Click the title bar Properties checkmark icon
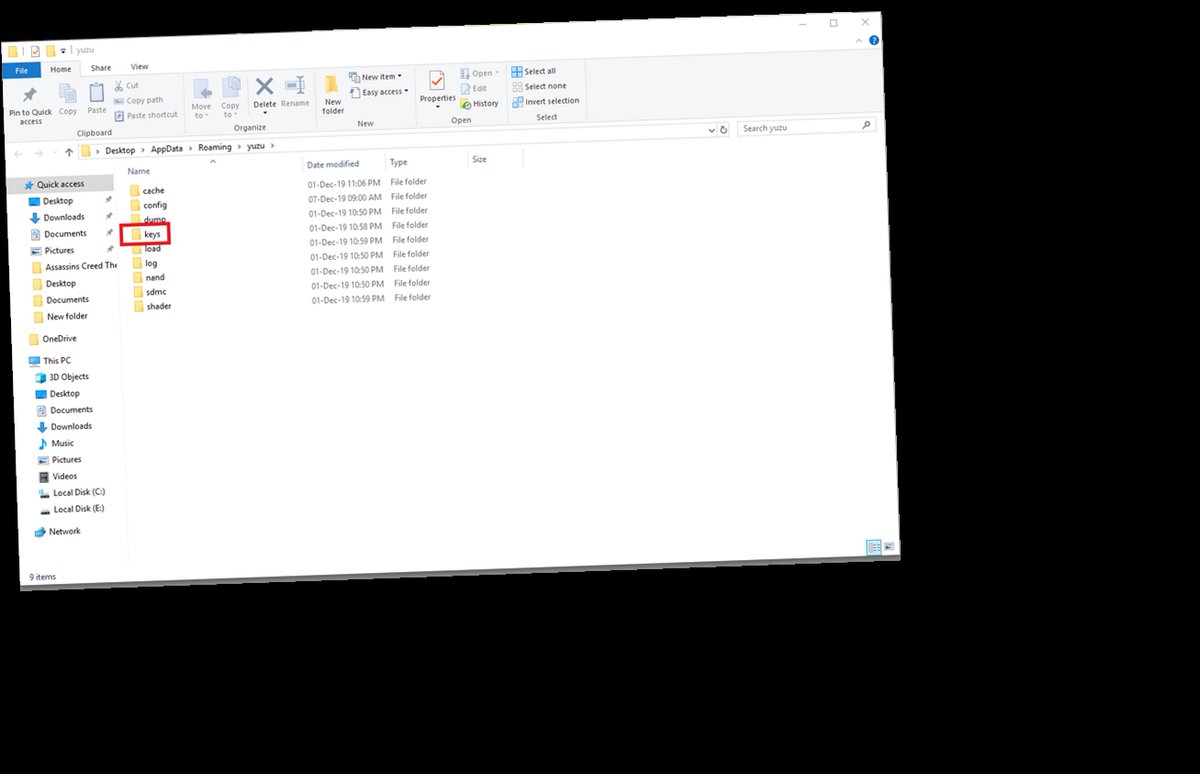The height and width of the screenshot is (774, 1200). click(x=35, y=51)
